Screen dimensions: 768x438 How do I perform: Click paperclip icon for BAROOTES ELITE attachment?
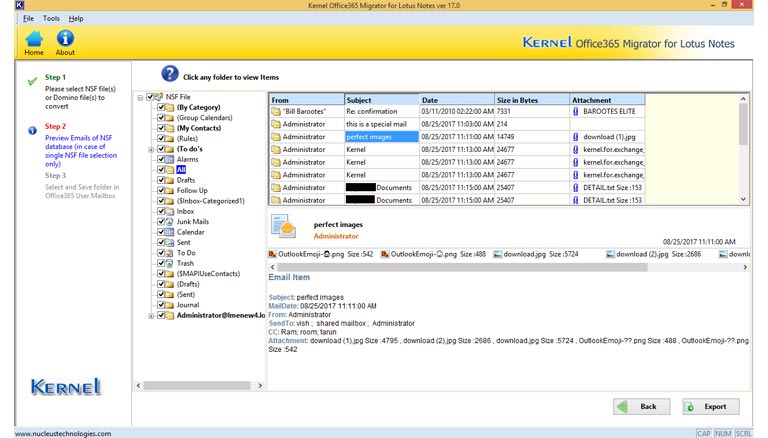coord(575,111)
